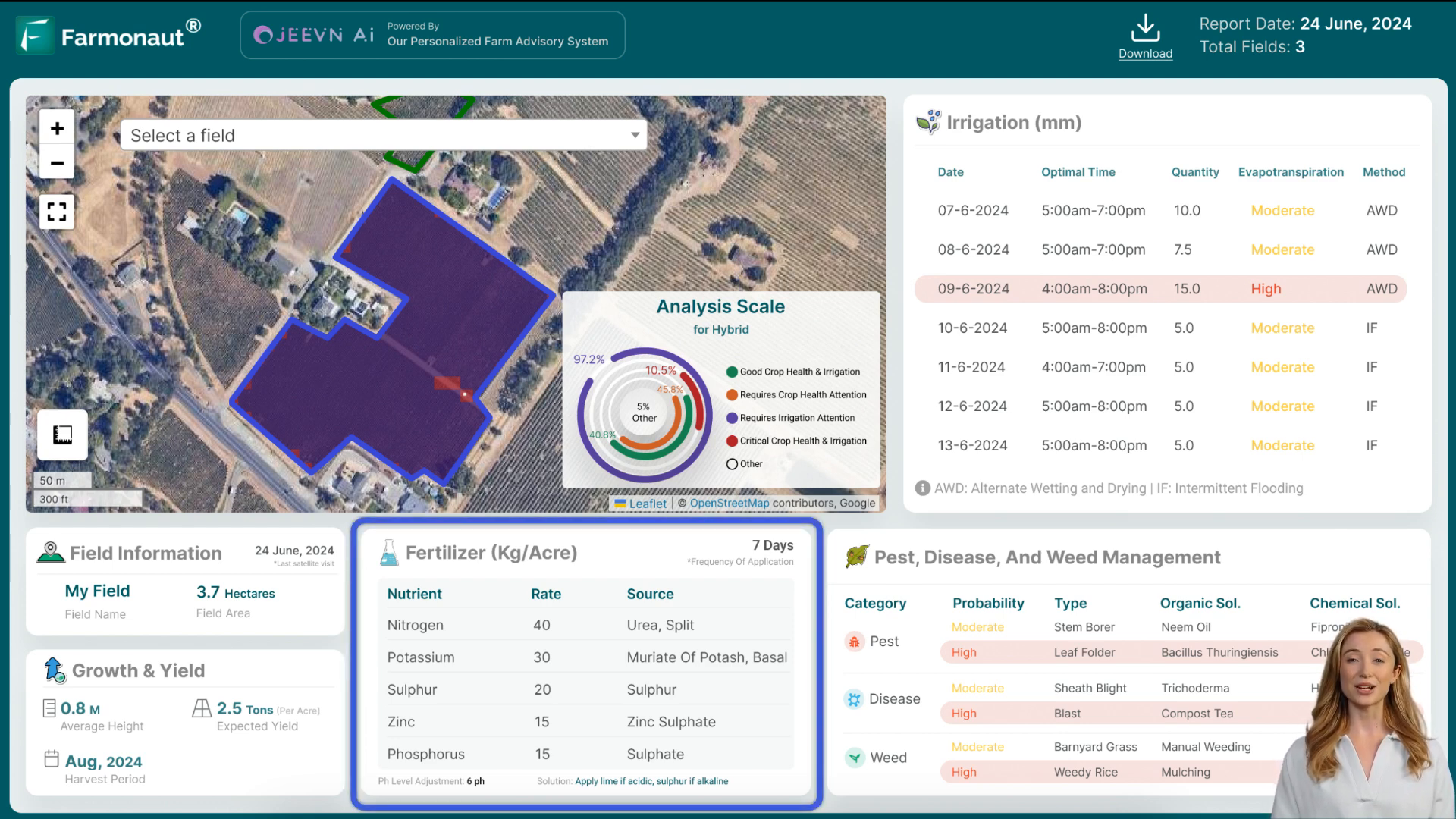Toggle the fullscreen map view button
Image resolution: width=1456 pixels, height=819 pixels.
click(57, 211)
